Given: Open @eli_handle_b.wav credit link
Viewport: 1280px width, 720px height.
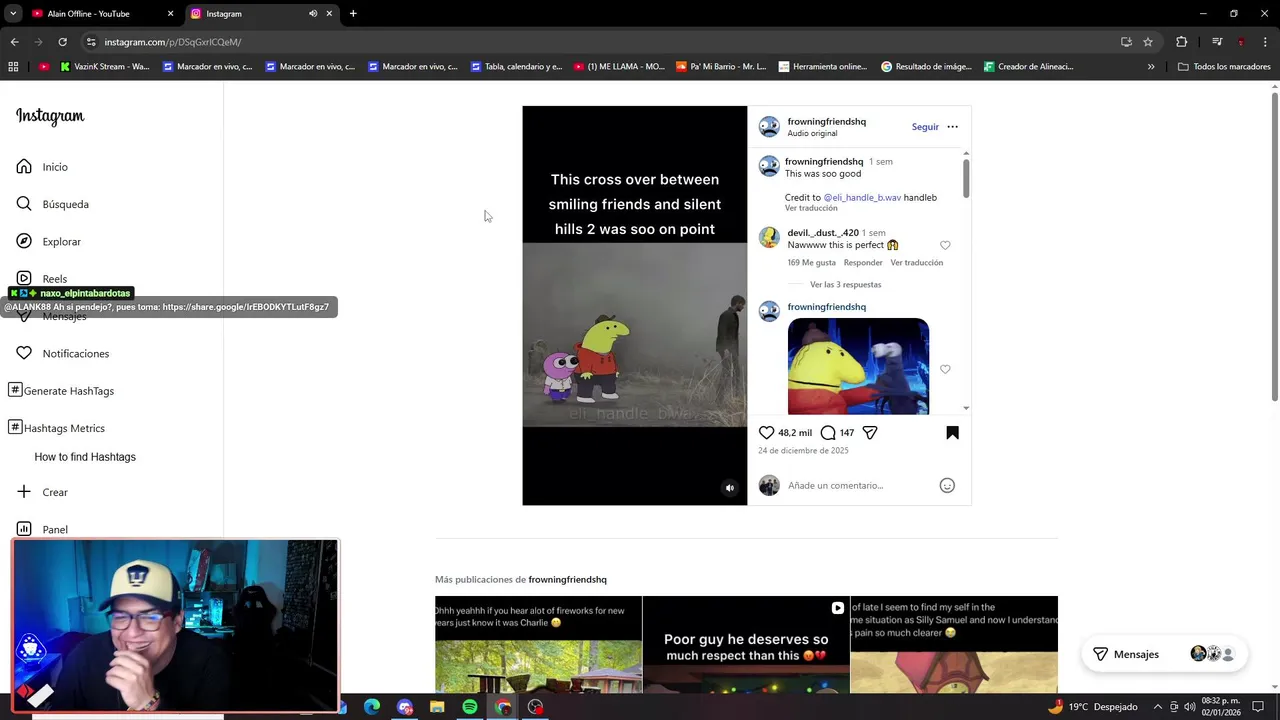Looking at the screenshot, I should point(862,198).
